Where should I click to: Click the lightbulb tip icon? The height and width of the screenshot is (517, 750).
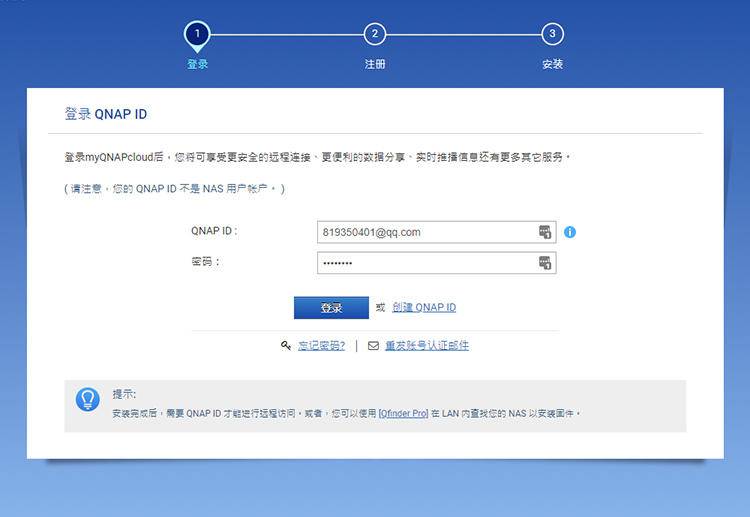pos(88,399)
